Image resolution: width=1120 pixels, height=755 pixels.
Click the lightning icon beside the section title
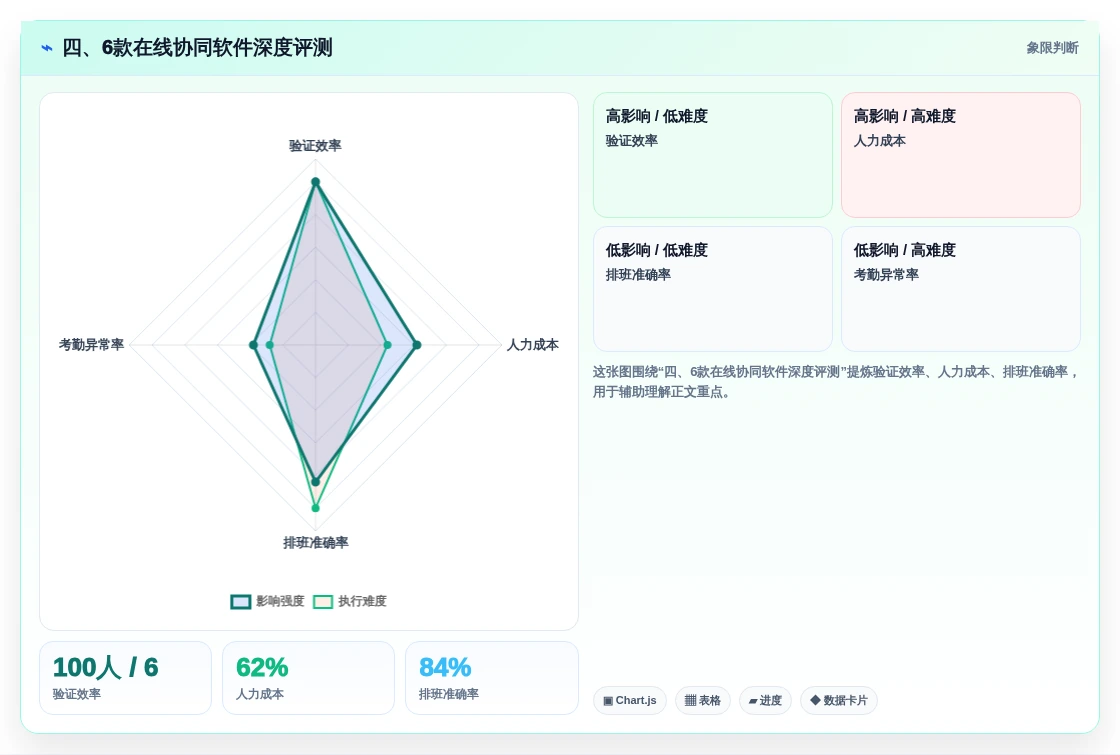point(47,48)
